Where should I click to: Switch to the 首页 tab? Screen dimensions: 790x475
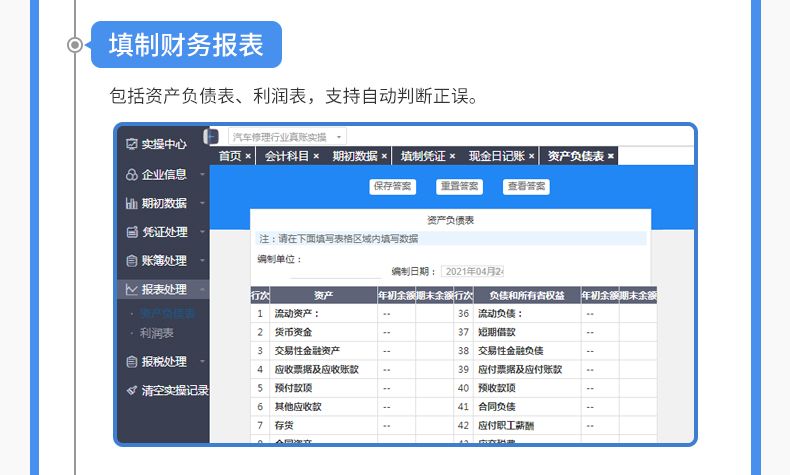230,157
